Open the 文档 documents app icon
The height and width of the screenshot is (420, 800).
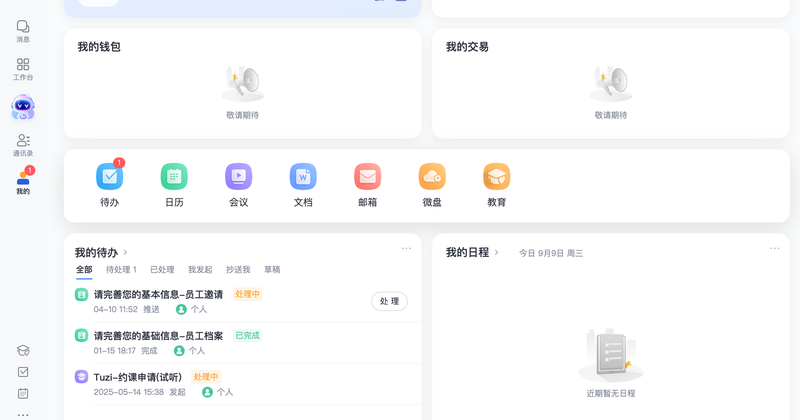tap(303, 177)
